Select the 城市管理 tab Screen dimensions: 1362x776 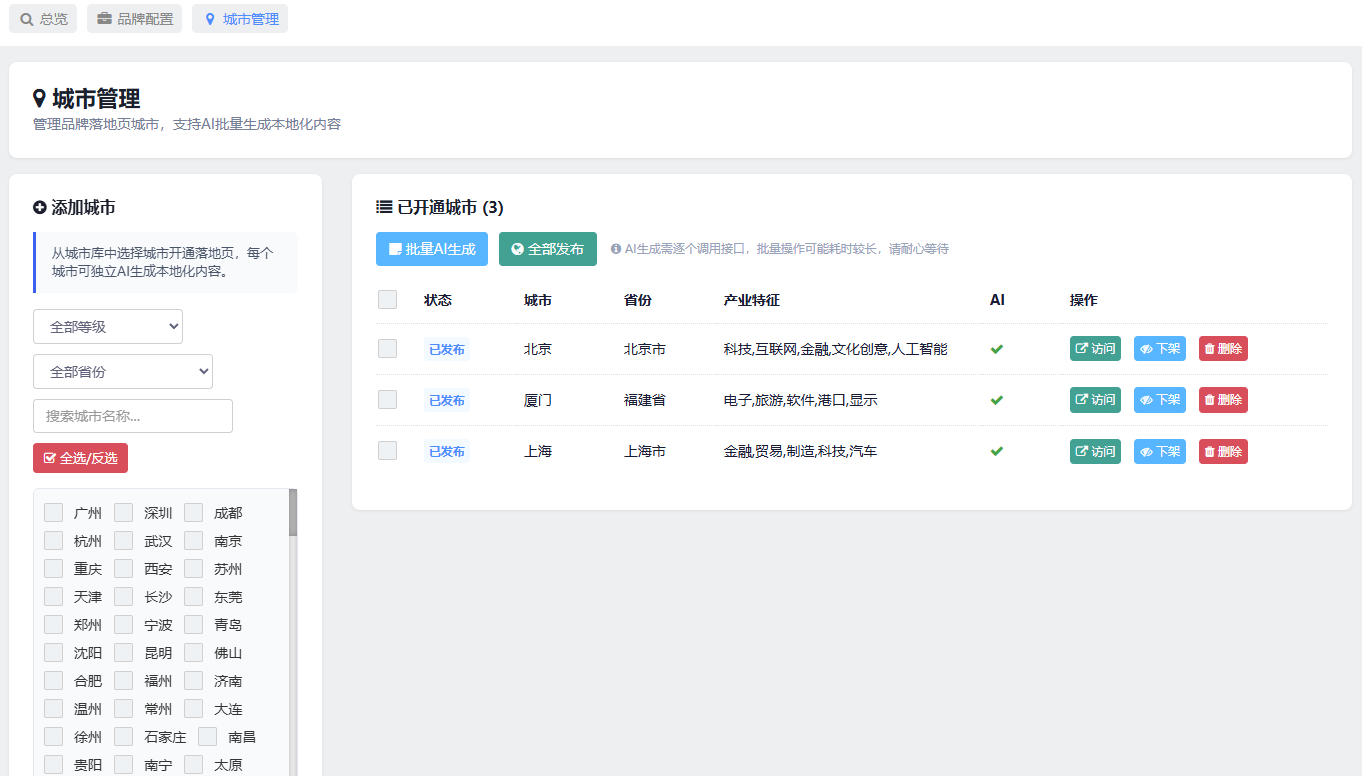[240, 19]
